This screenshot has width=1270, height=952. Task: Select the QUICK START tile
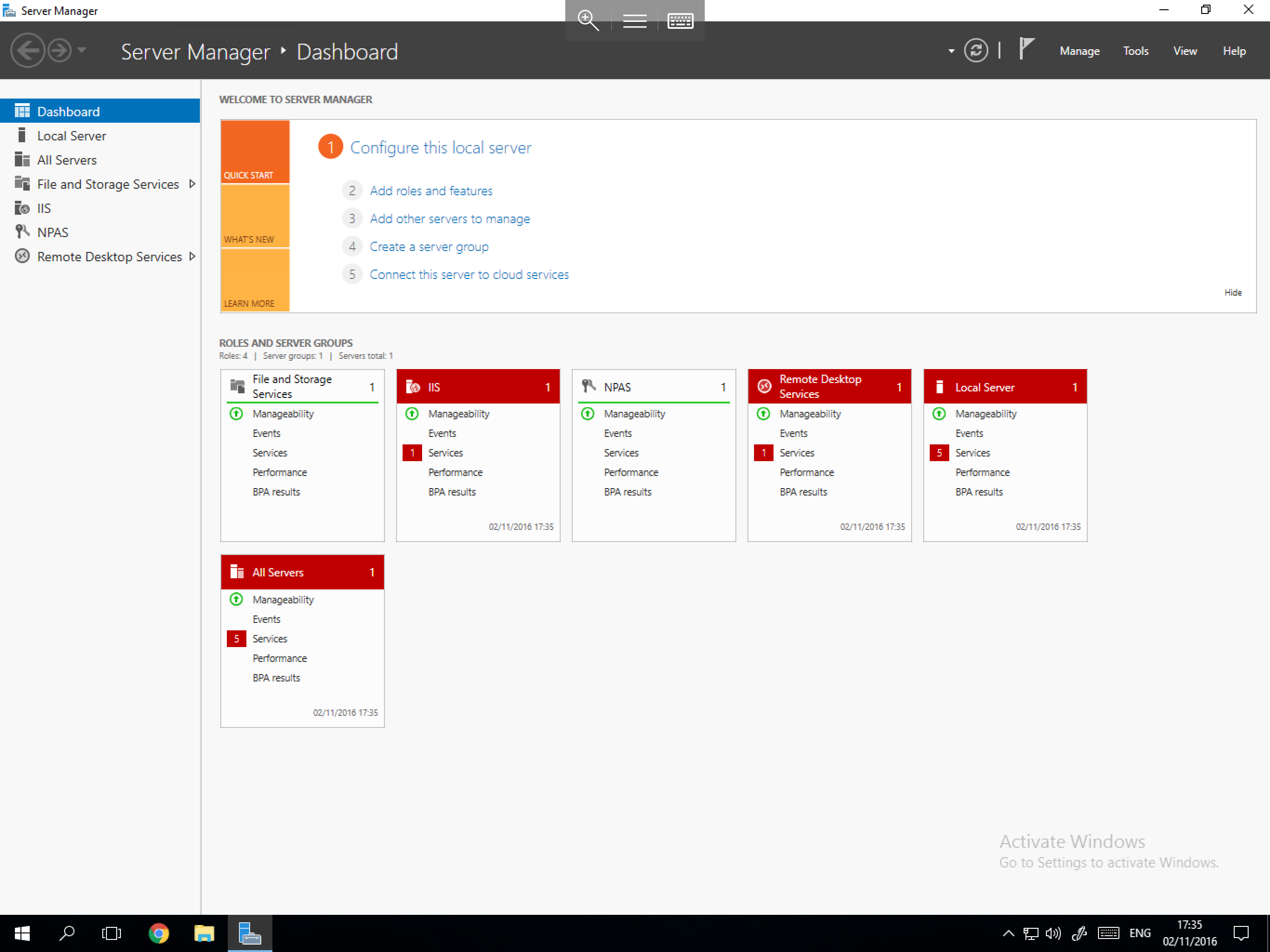(x=255, y=152)
